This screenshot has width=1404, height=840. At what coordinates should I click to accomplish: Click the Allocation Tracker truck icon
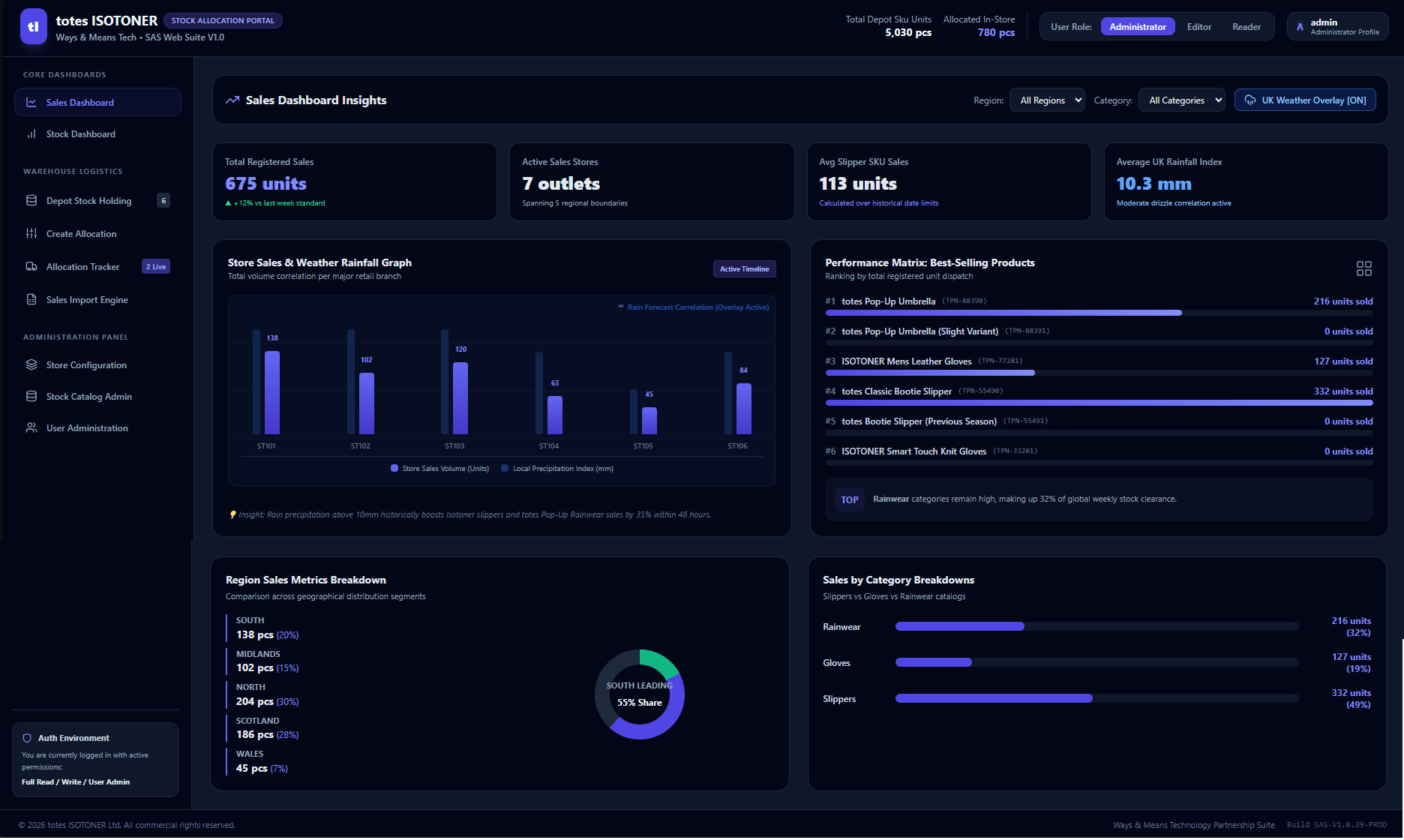[x=31, y=266]
